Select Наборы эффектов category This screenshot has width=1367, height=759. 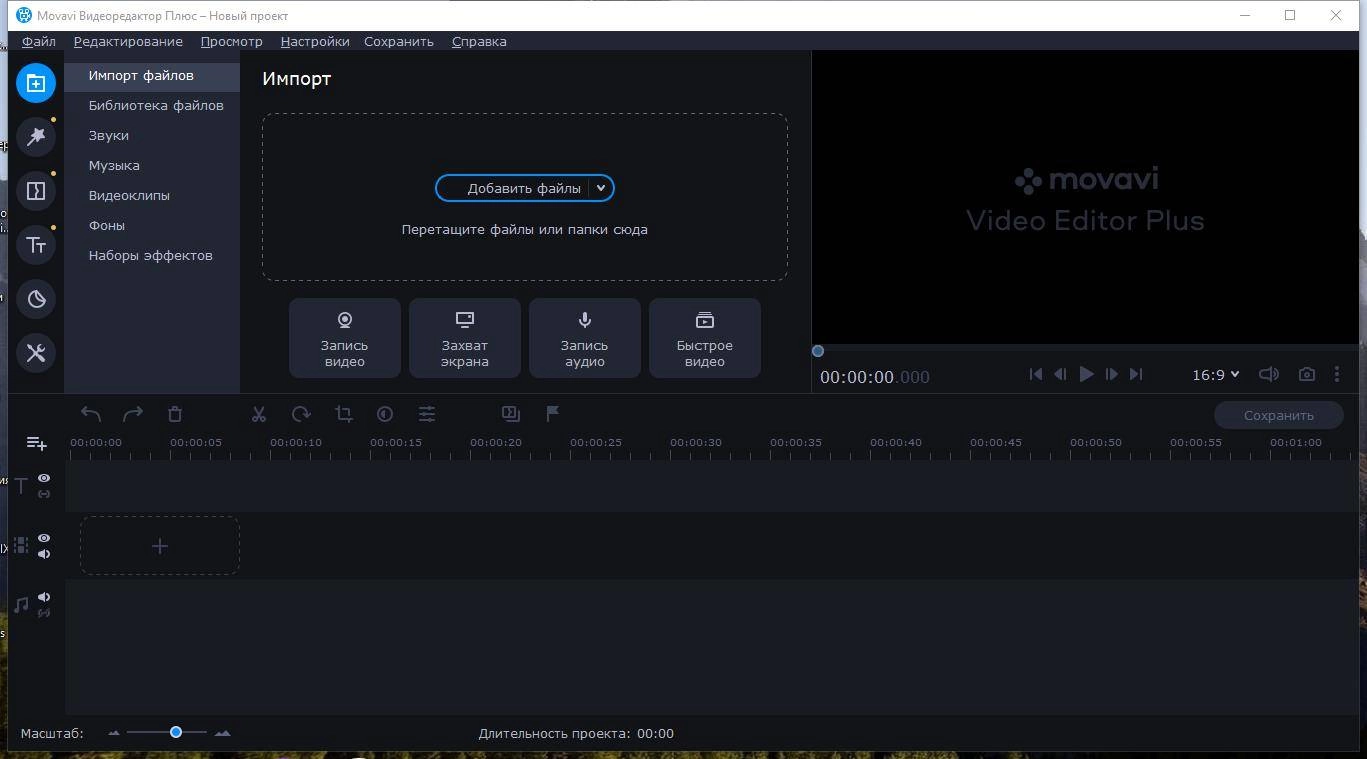152,255
